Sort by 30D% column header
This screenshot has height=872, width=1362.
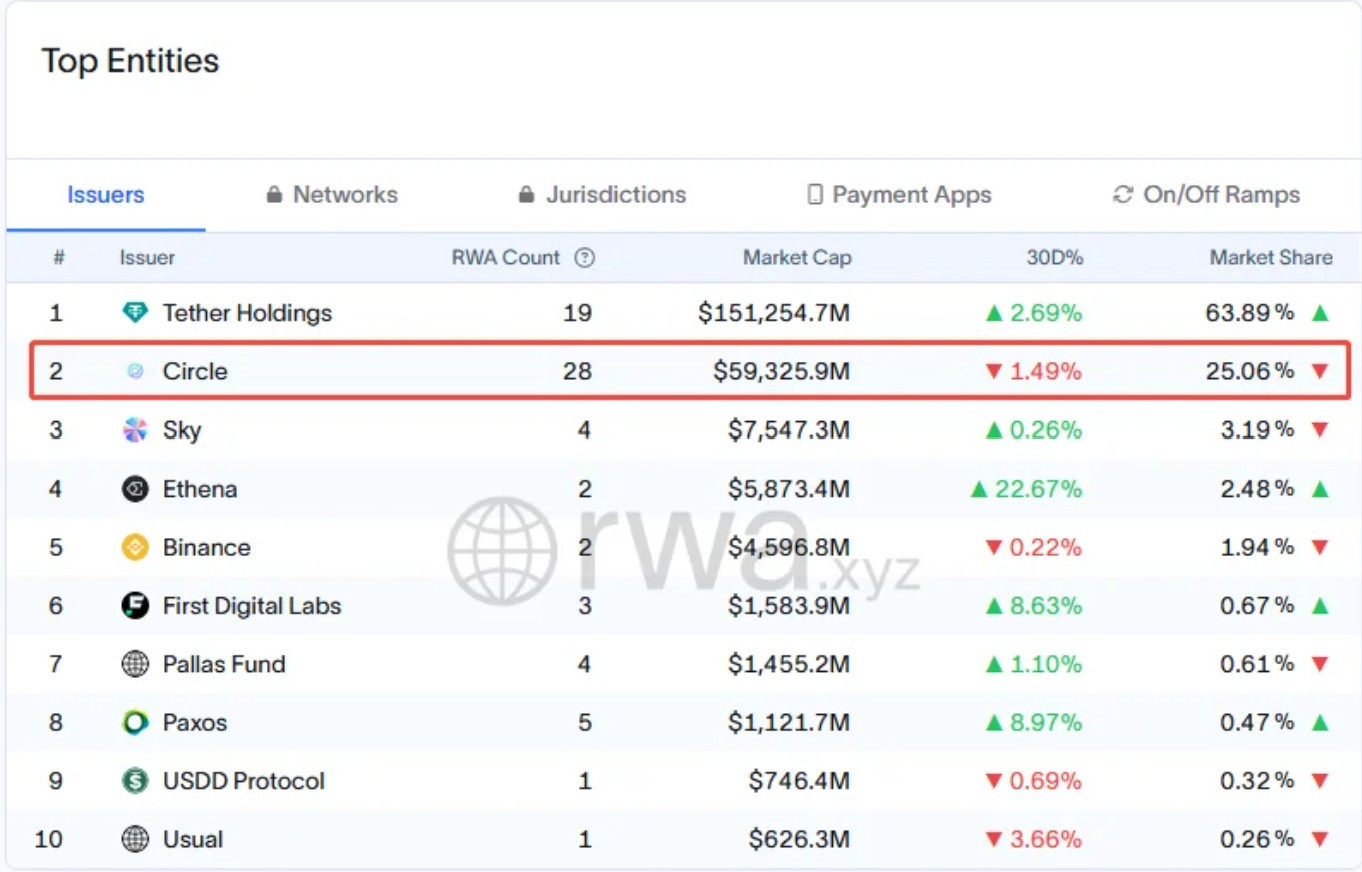coord(1055,258)
